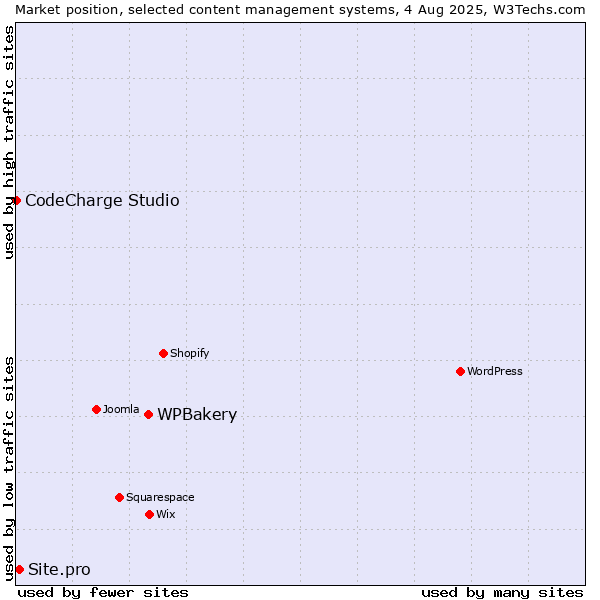Click the 'Shopify' label

(x=189, y=353)
